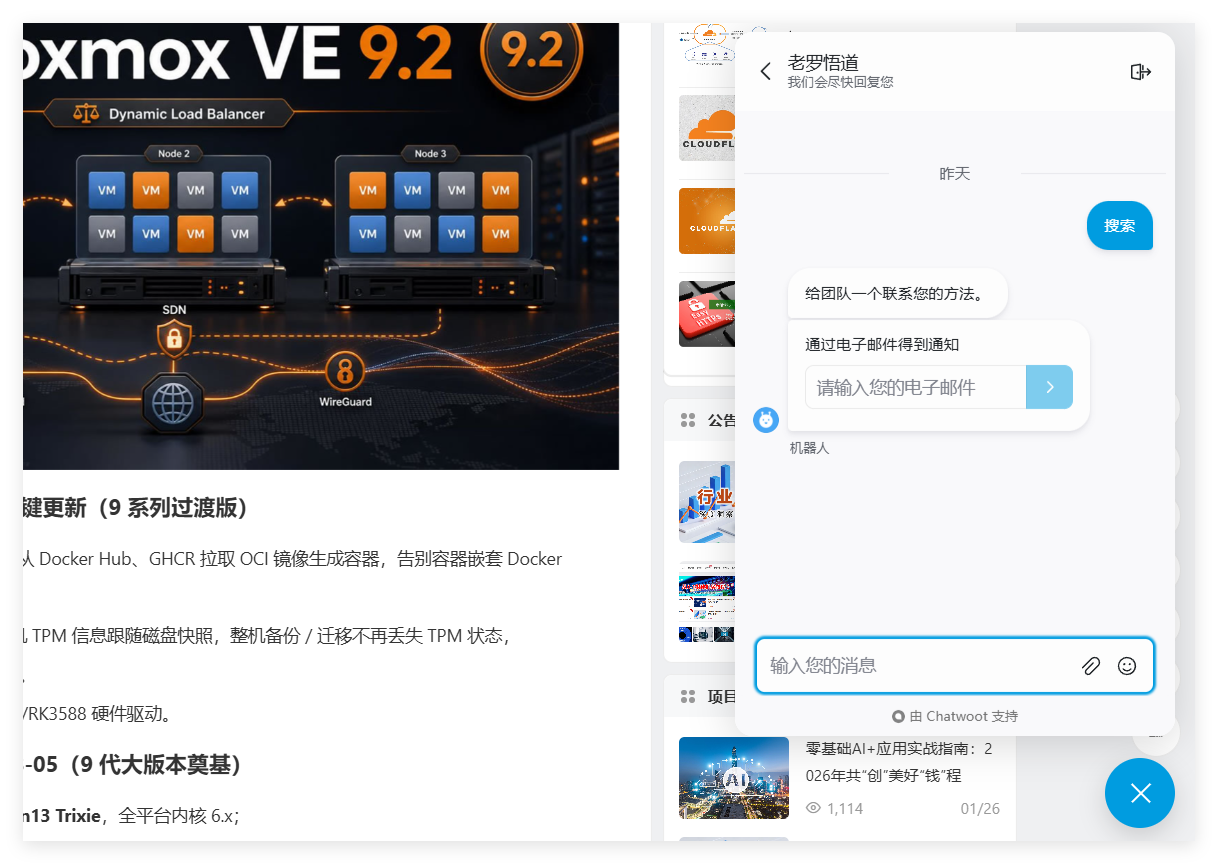Viewport: 1218px width, 864px height.
Task: Open the Chatwoot powered-by link
Action: coord(955,717)
